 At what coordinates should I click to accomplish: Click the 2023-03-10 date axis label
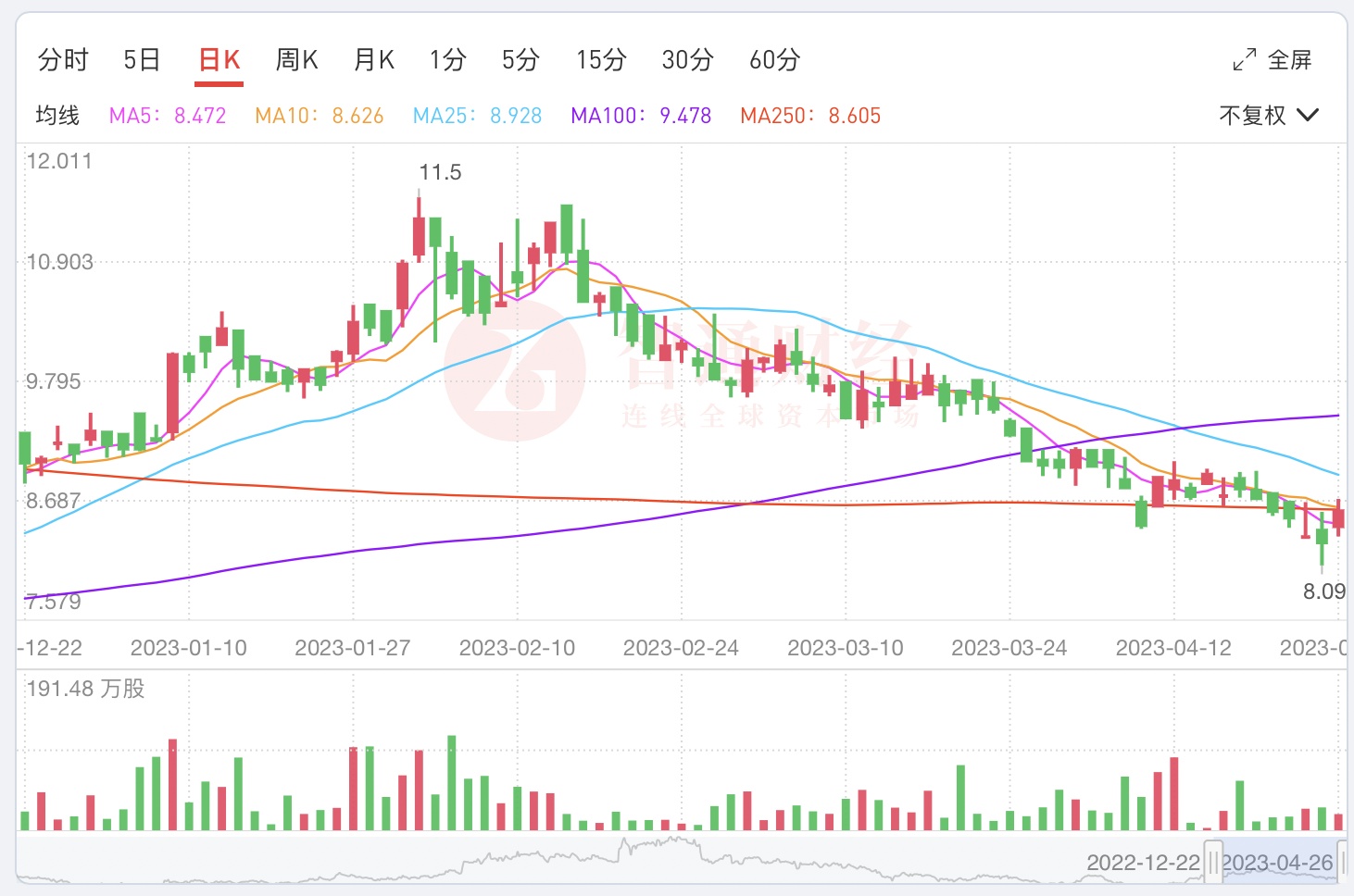tap(846, 648)
